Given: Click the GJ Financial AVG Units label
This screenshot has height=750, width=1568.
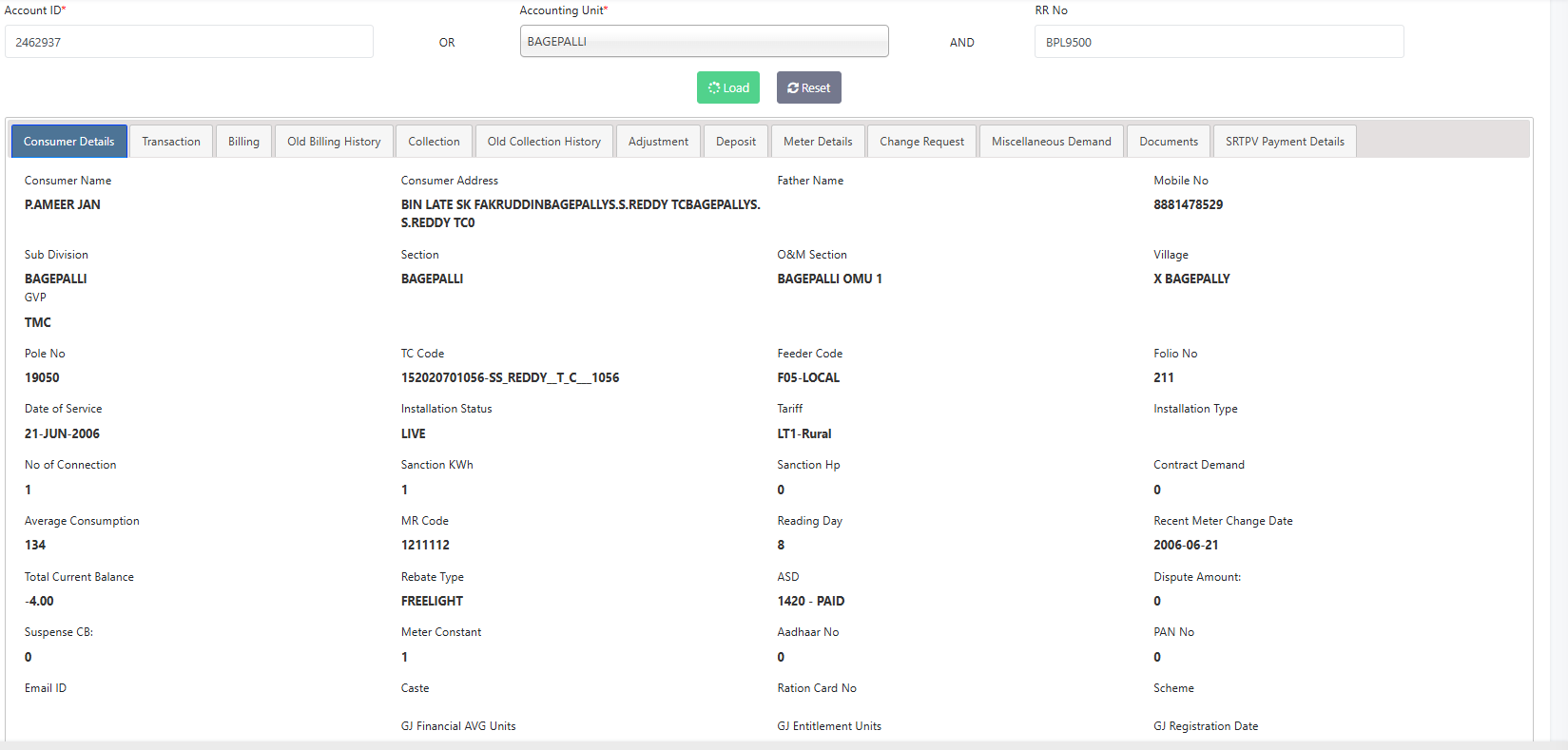Looking at the screenshot, I should pyautogui.click(x=458, y=726).
